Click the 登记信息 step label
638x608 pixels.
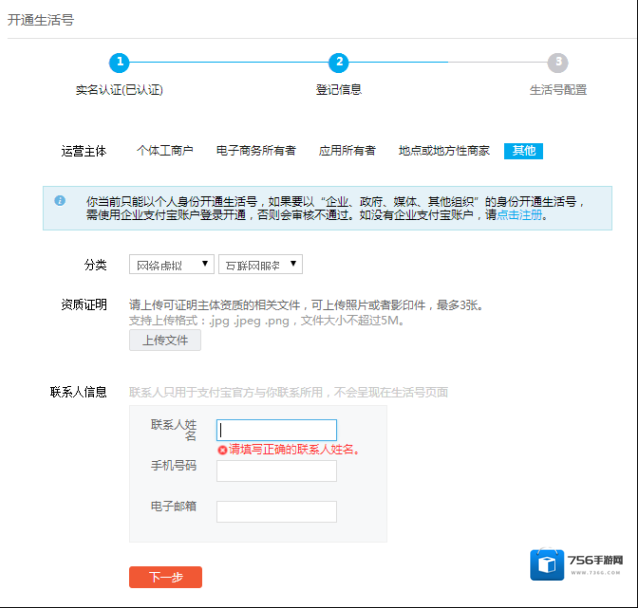[x=339, y=90]
